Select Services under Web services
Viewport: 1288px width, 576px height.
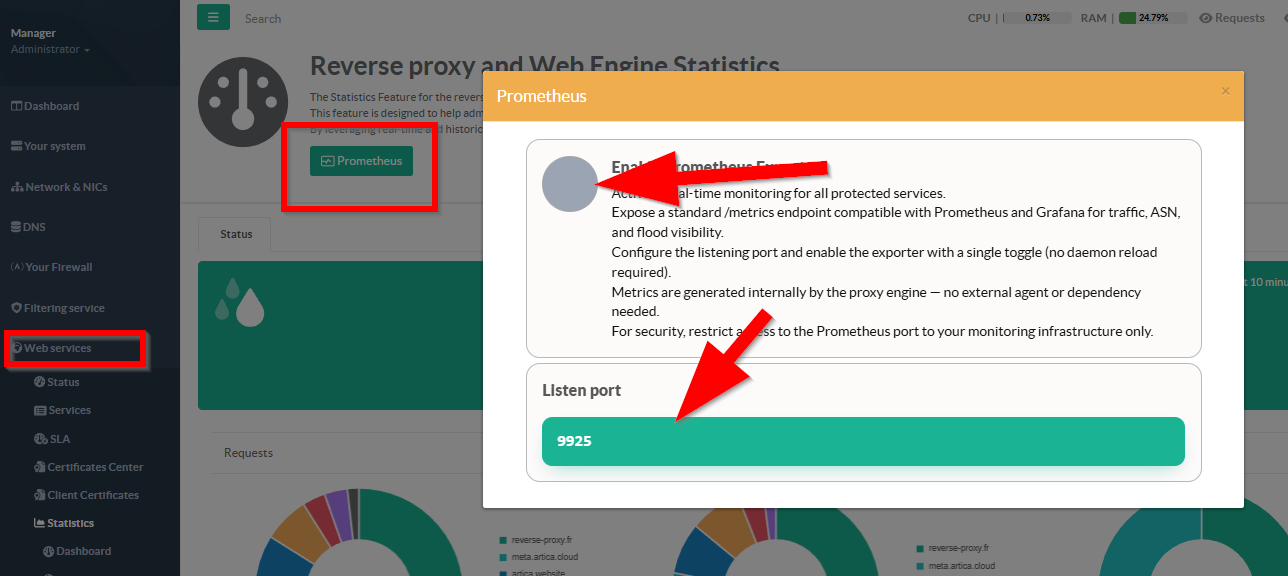click(69, 410)
